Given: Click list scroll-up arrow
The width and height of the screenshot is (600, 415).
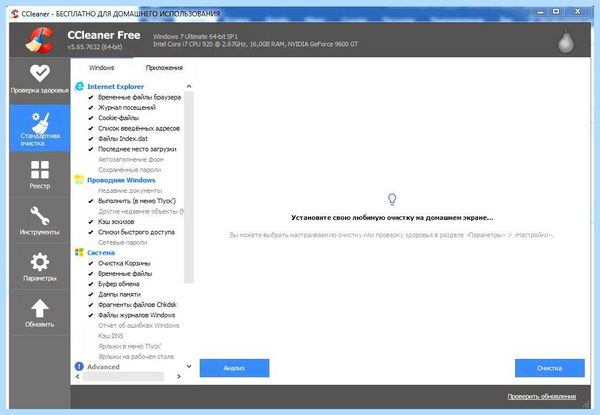Looking at the screenshot, I should pyautogui.click(x=189, y=86).
